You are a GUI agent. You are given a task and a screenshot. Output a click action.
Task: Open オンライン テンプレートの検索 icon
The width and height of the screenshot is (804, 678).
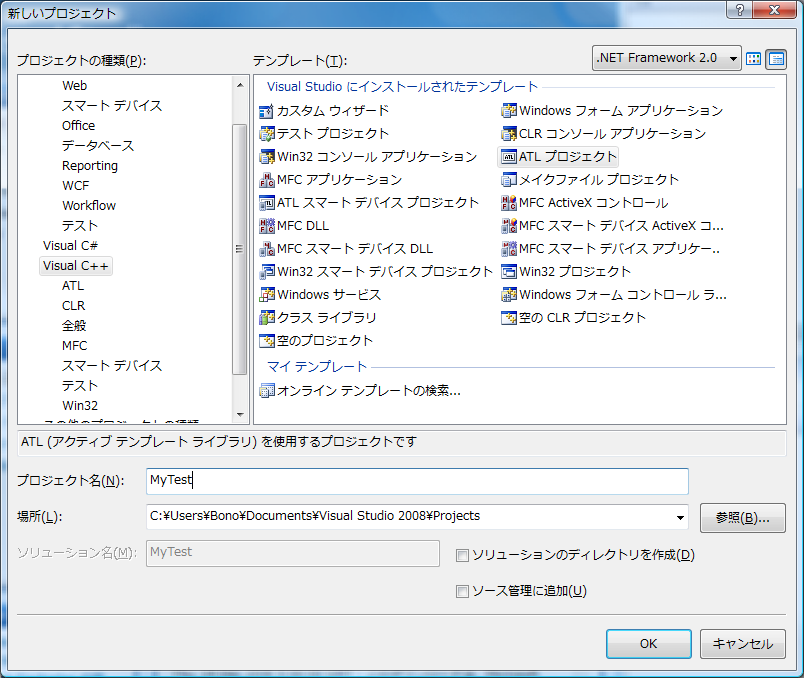coord(267,391)
